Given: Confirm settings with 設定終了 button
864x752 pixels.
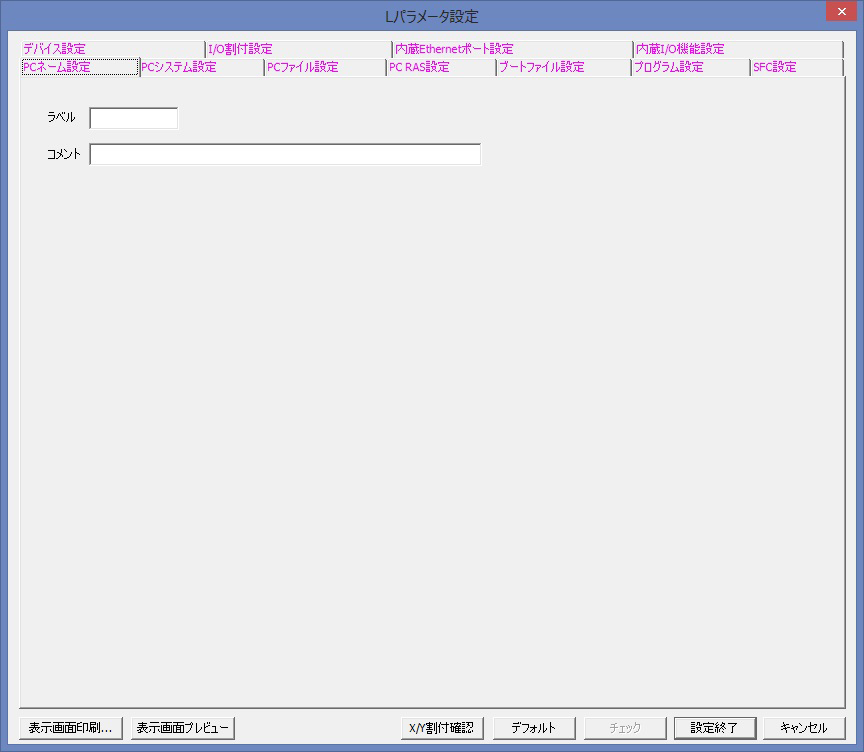Looking at the screenshot, I should (x=715, y=728).
